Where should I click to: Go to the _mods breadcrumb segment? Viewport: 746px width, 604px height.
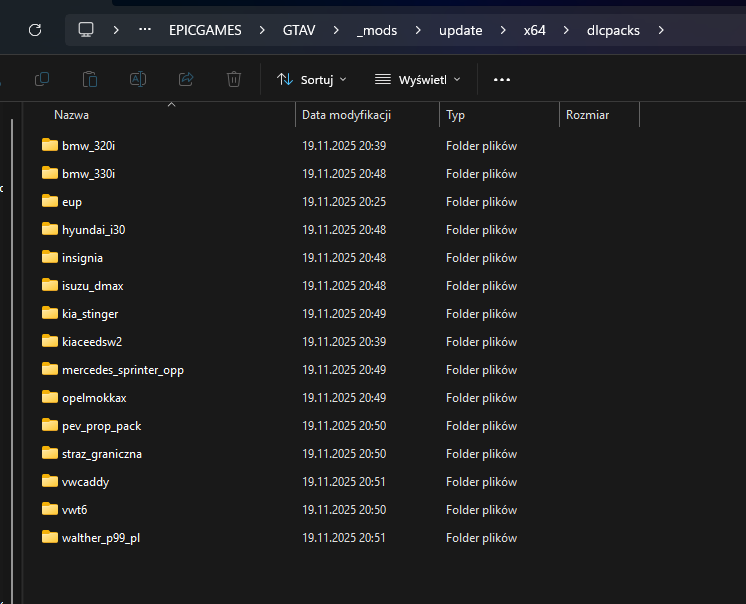(377, 30)
